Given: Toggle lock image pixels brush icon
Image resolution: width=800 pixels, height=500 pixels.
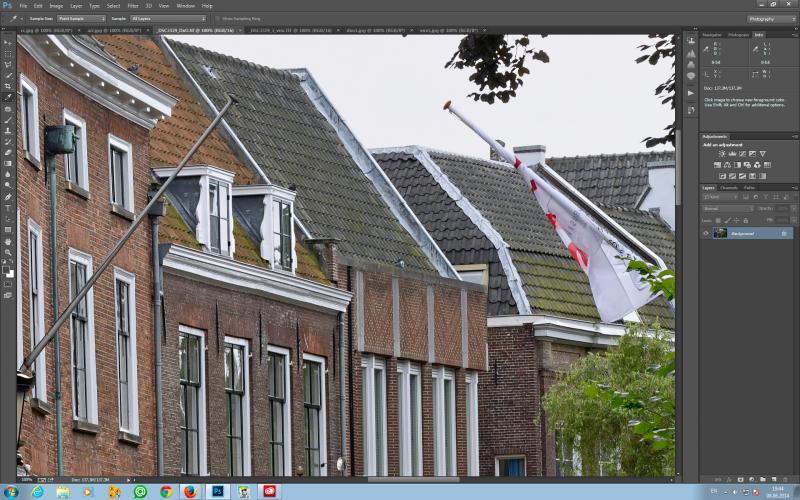Looking at the screenshot, I should tap(728, 220).
